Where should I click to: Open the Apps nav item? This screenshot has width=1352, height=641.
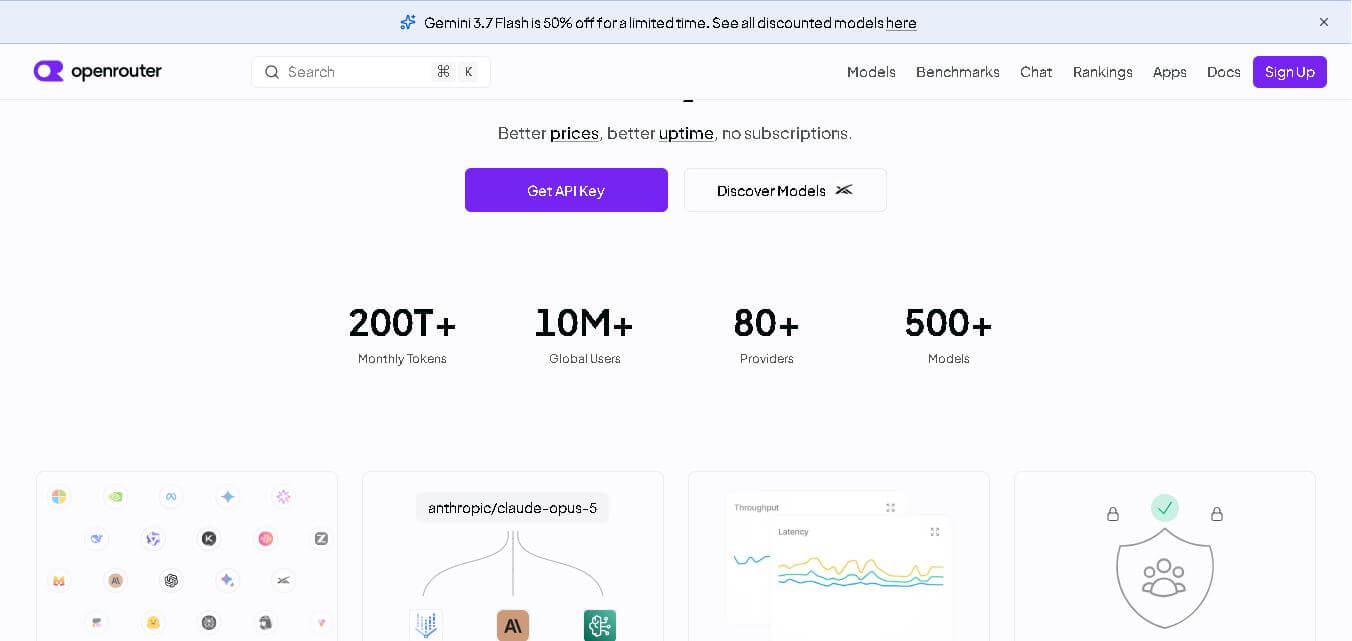(x=1170, y=72)
